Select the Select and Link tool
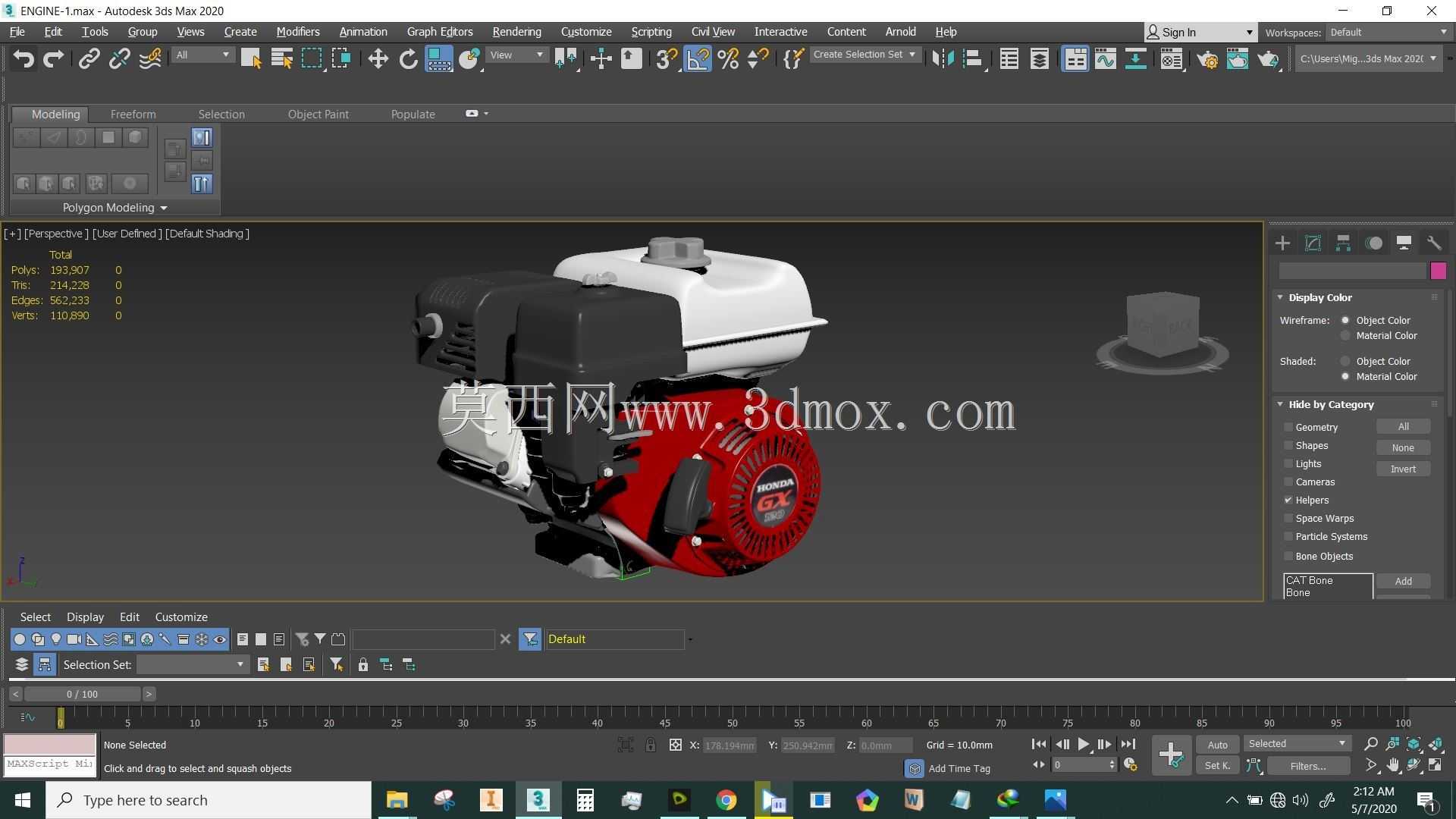 pos(89,58)
